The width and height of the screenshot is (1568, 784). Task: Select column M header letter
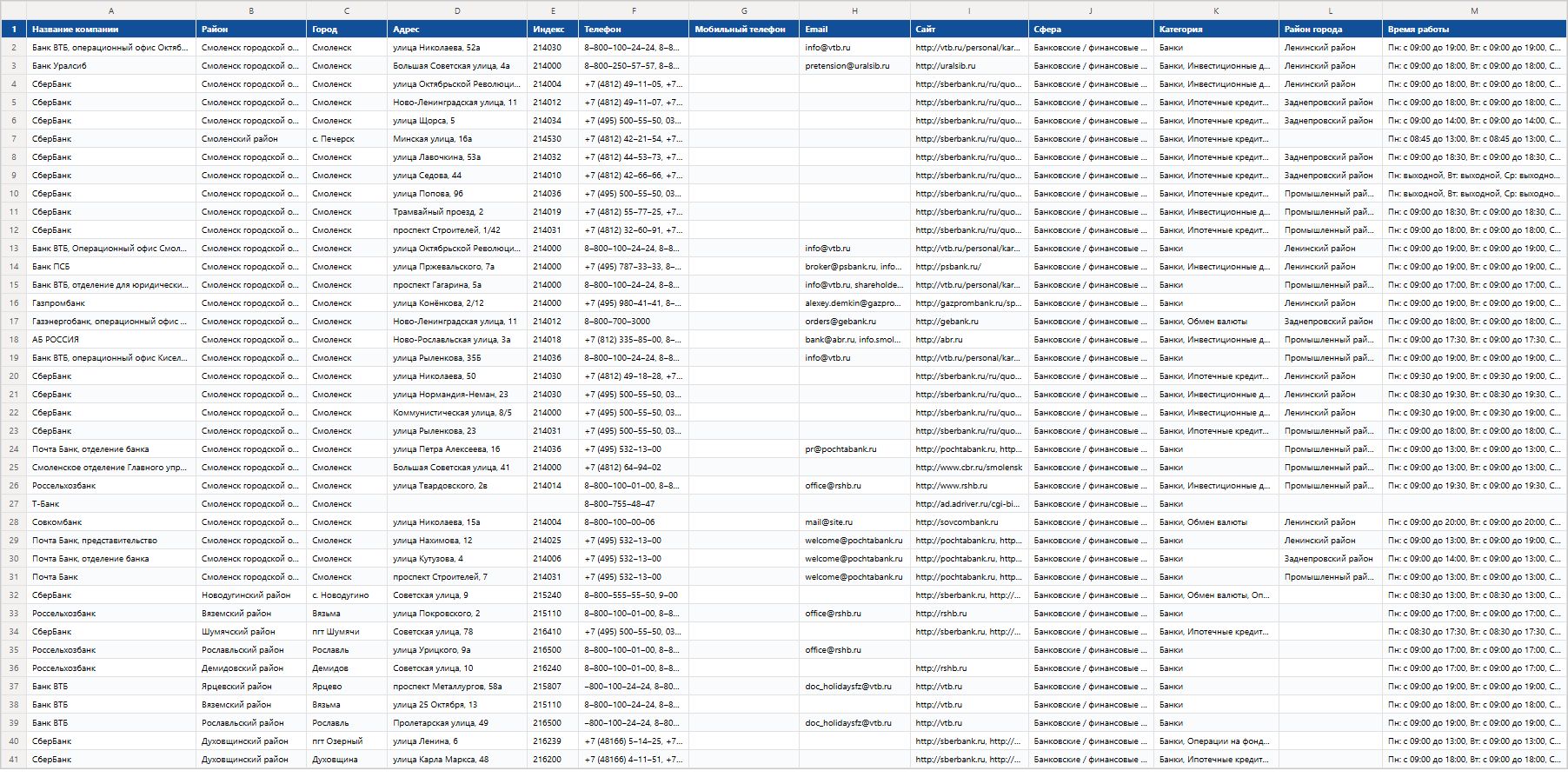(x=1474, y=10)
